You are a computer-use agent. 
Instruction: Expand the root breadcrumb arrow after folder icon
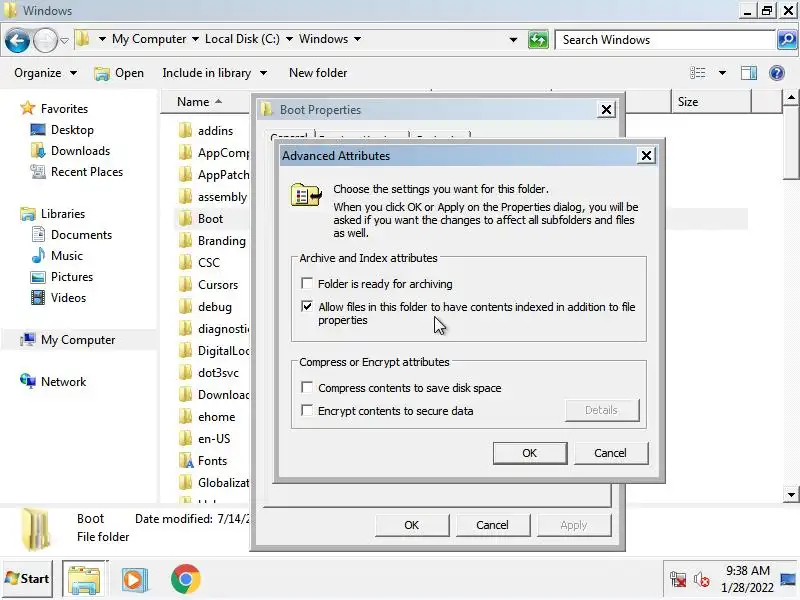[102, 39]
